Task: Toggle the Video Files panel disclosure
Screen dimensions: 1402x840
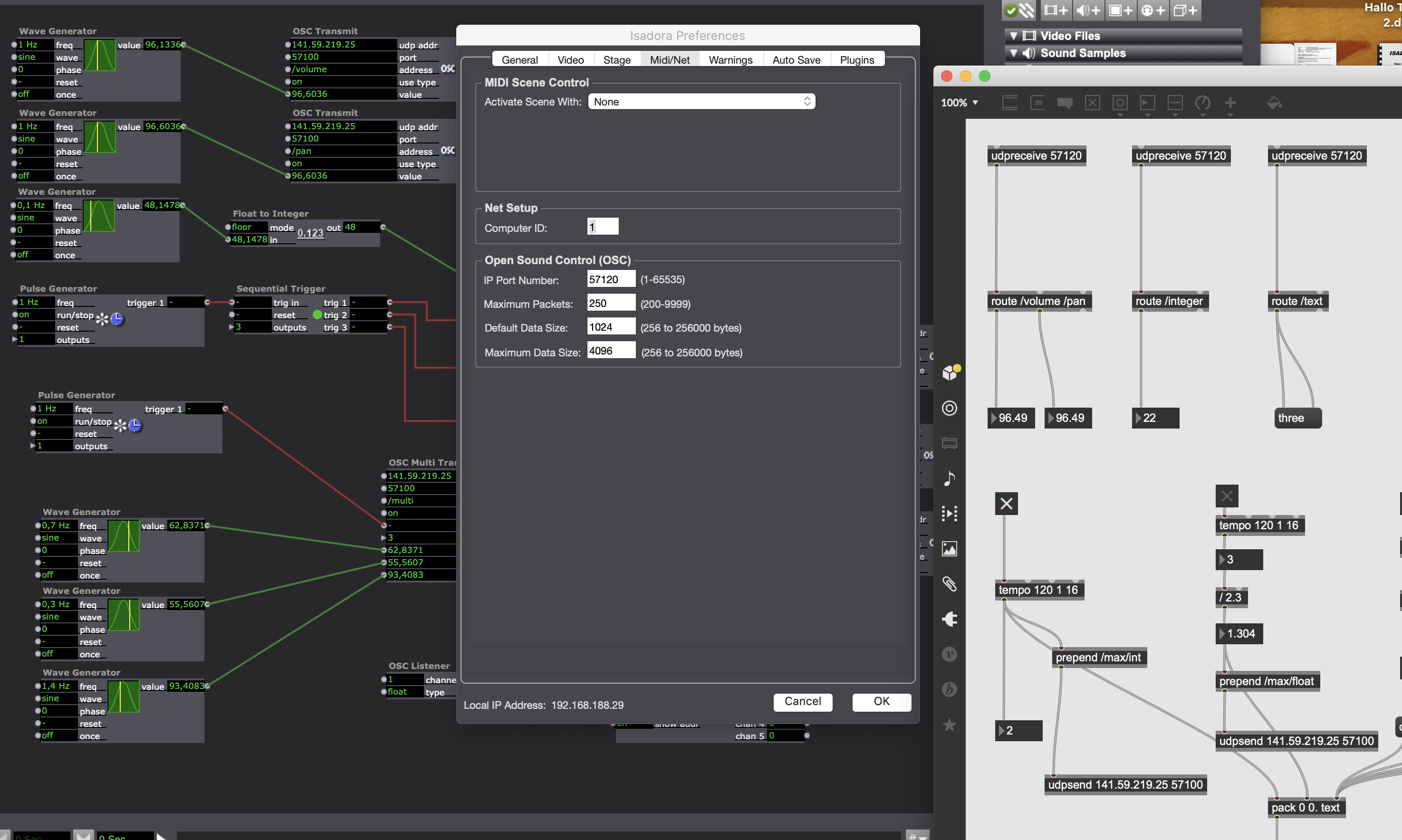Action: (x=1014, y=36)
